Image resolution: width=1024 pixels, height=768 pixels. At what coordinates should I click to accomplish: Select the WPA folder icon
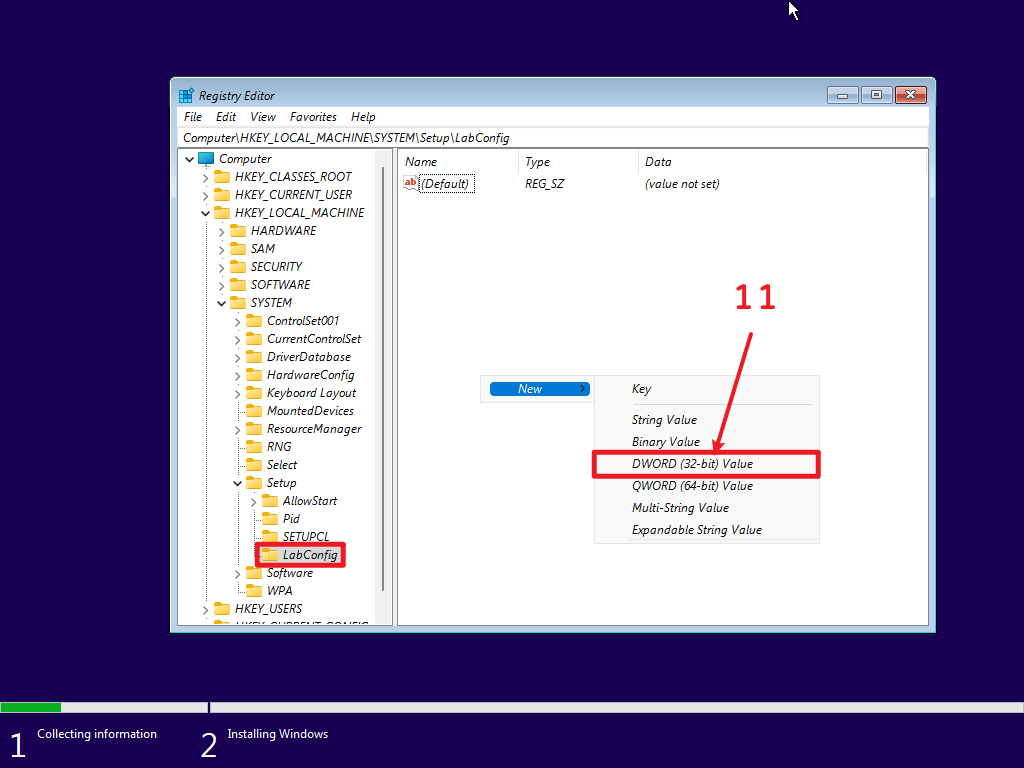pos(254,591)
